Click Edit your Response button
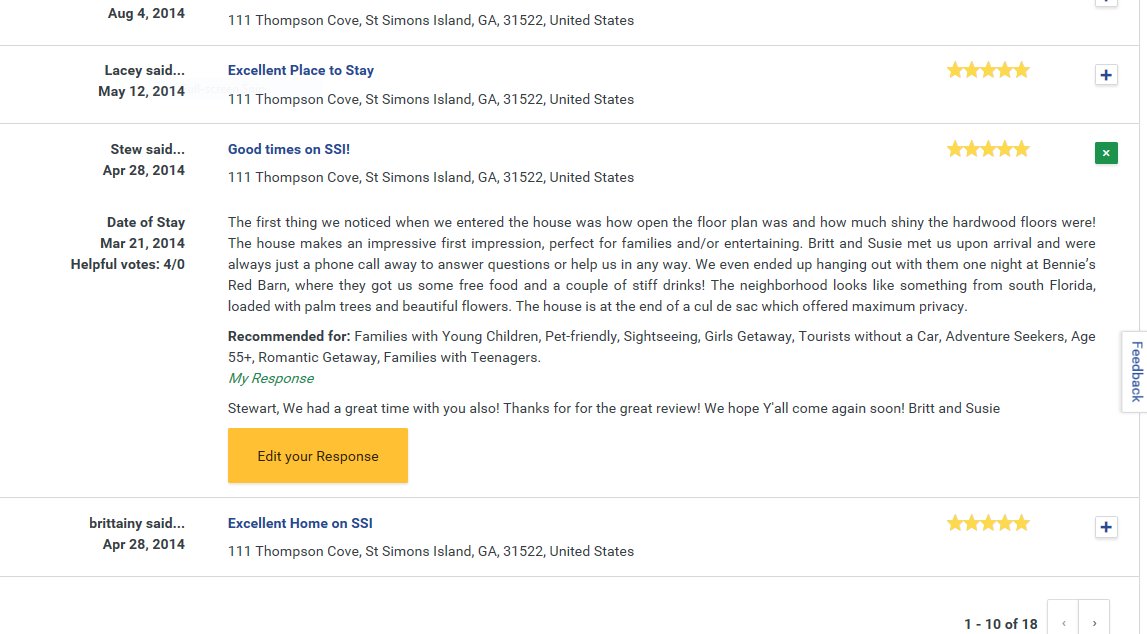The width and height of the screenshot is (1147, 634). (317, 456)
